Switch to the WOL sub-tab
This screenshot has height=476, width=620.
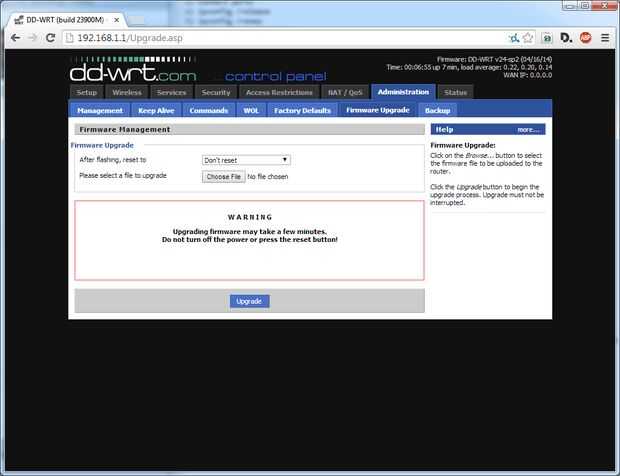(251, 110)
